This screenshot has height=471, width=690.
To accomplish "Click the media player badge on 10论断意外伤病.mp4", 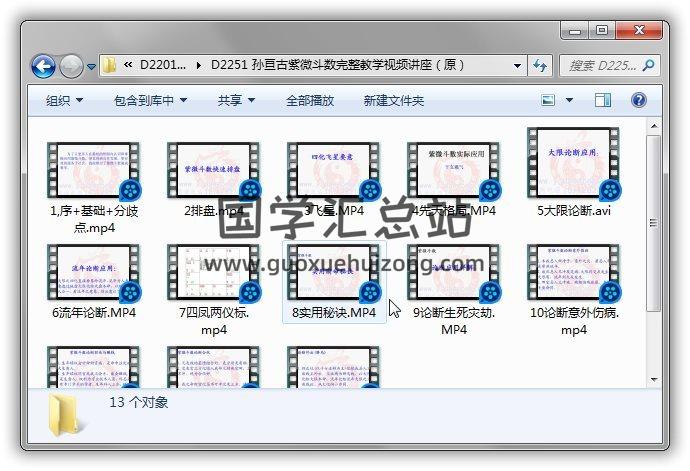I will pyautogui.click(x=610, y=293).
